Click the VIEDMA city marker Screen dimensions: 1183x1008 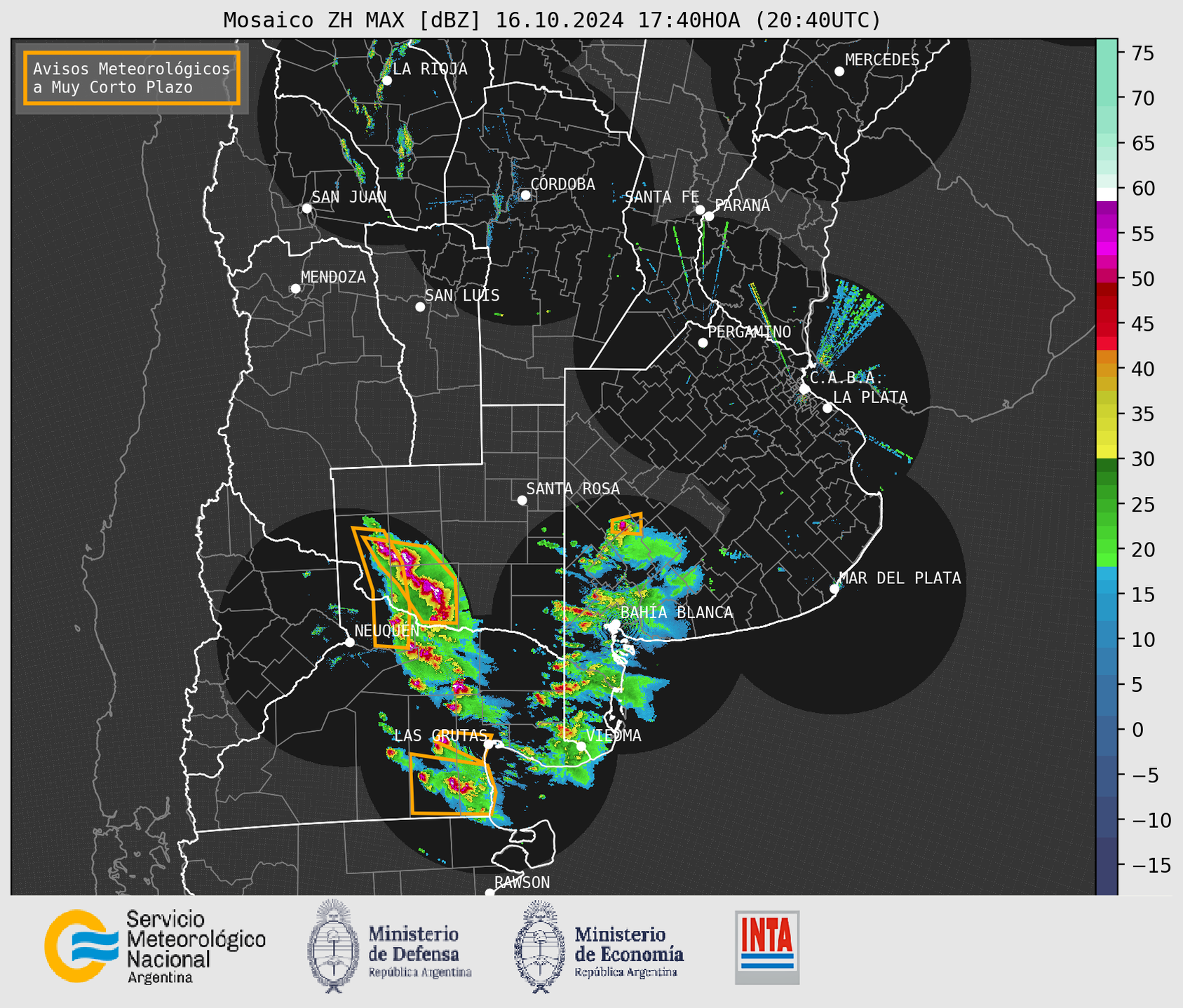581,746
